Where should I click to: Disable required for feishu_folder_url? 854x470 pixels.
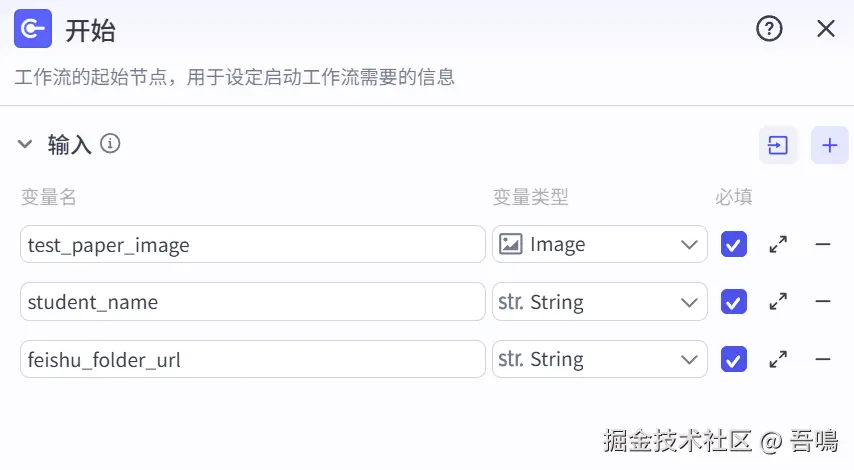pyautogui.click(x=734, y=359)
